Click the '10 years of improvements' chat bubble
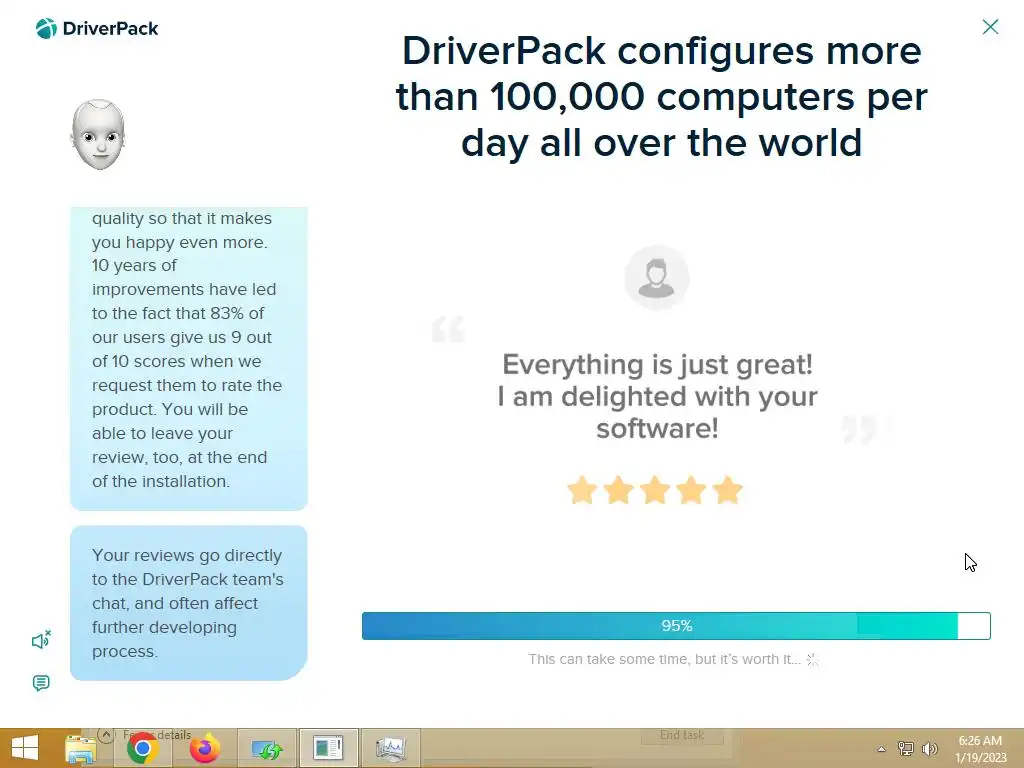 pos(189,359)
